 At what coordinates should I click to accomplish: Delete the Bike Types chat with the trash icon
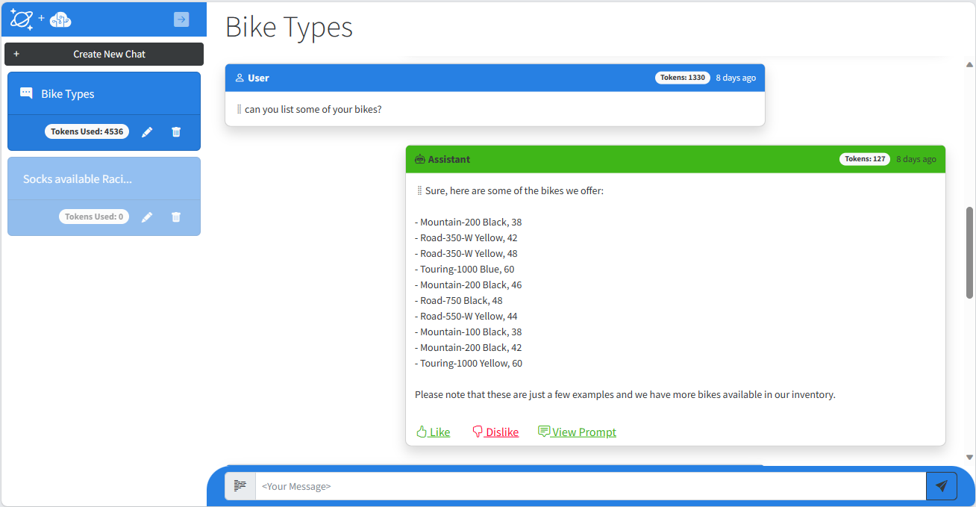click(176, 132)
